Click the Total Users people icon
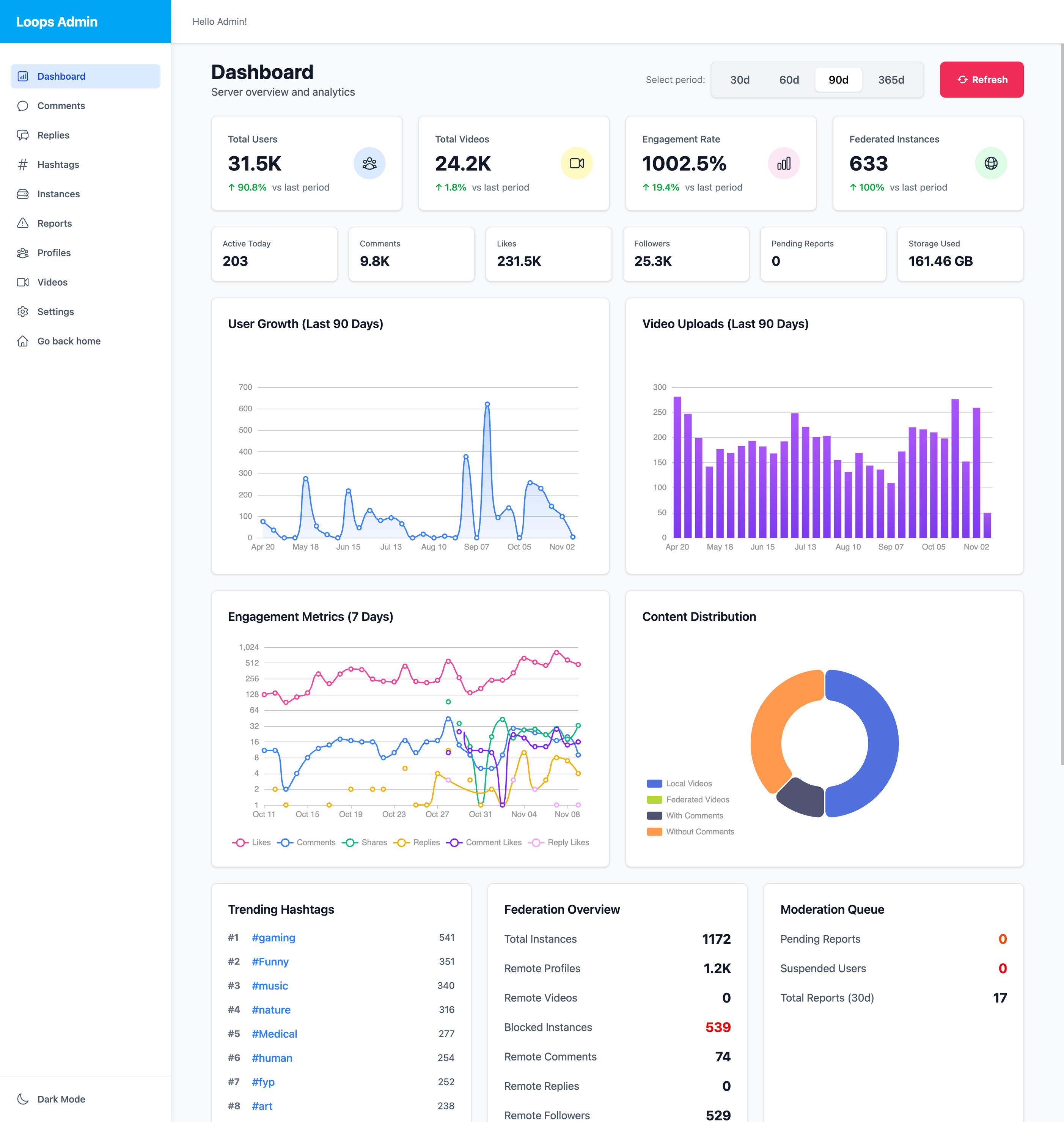The image size is (1064, 1122). (x=369, y=164)
